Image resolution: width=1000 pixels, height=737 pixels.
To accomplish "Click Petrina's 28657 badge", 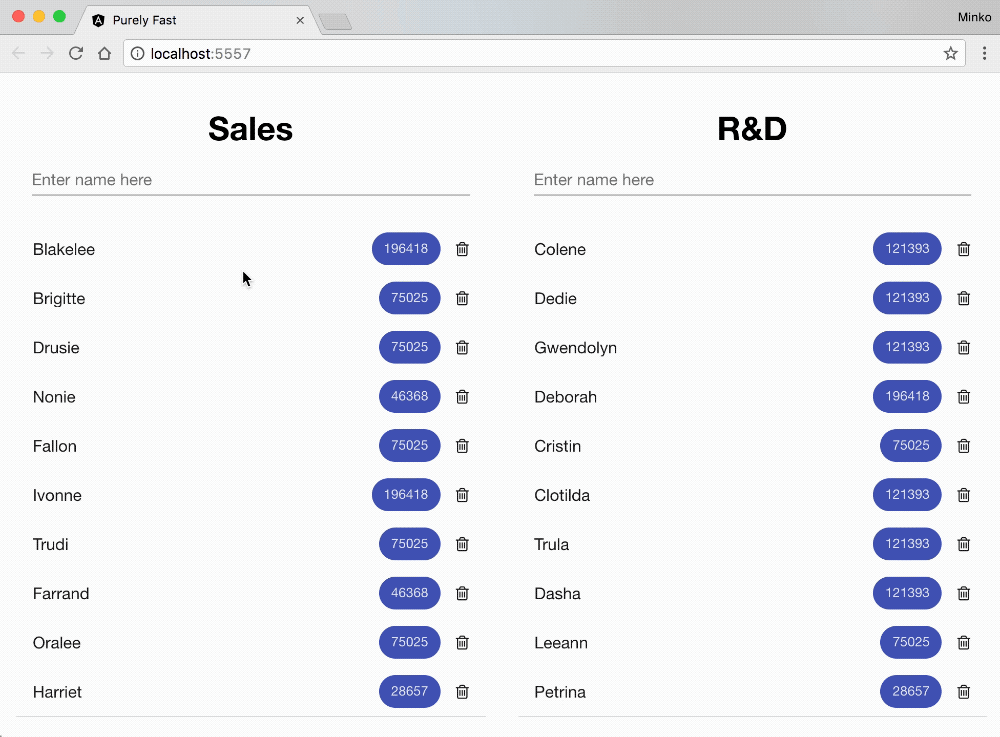I will (x=911, y=691).
